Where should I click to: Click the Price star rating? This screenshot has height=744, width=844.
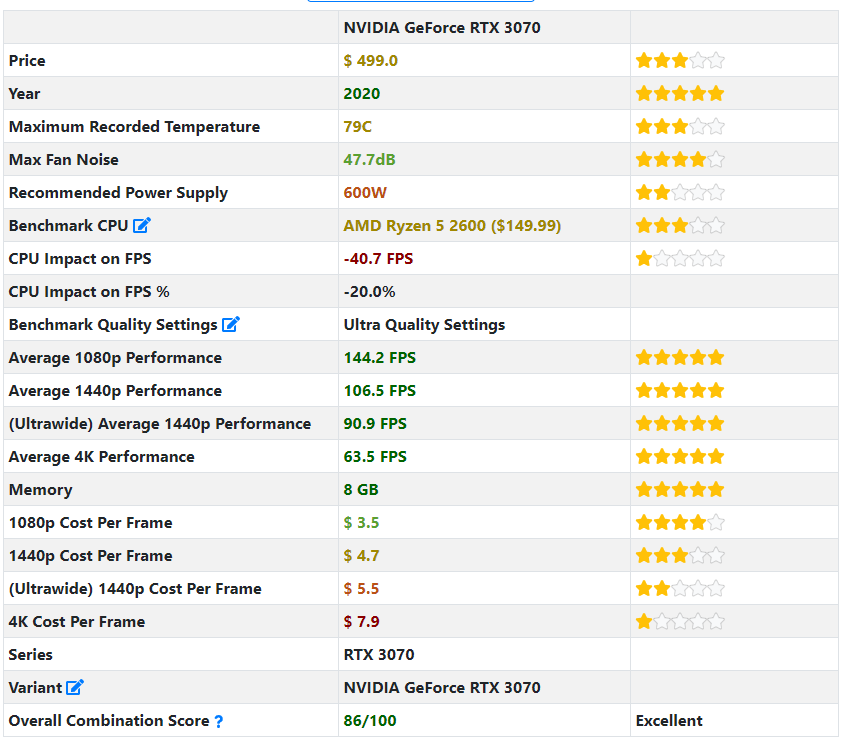[x=680, y=60]
